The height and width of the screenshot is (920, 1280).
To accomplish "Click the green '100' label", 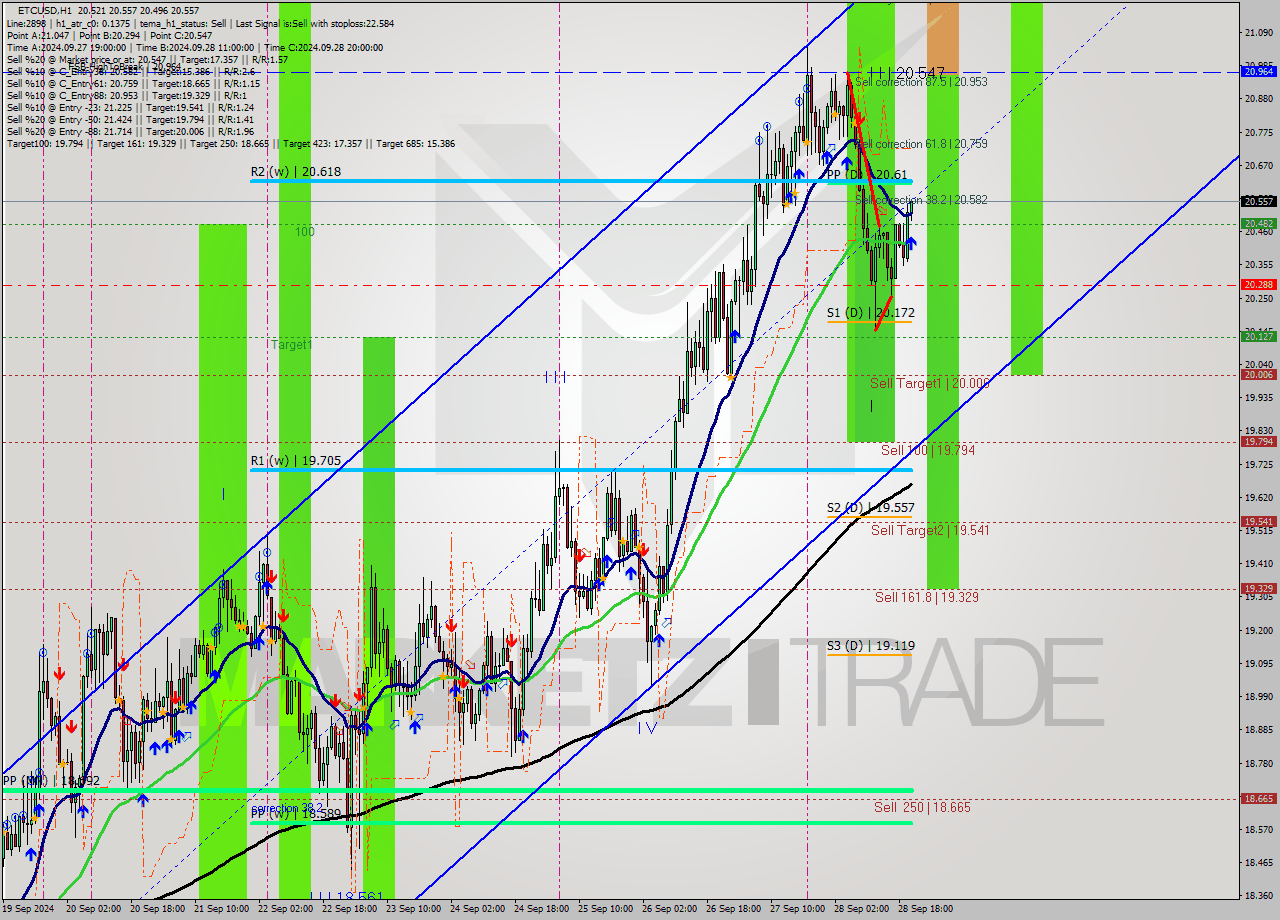I will [305, 232].
